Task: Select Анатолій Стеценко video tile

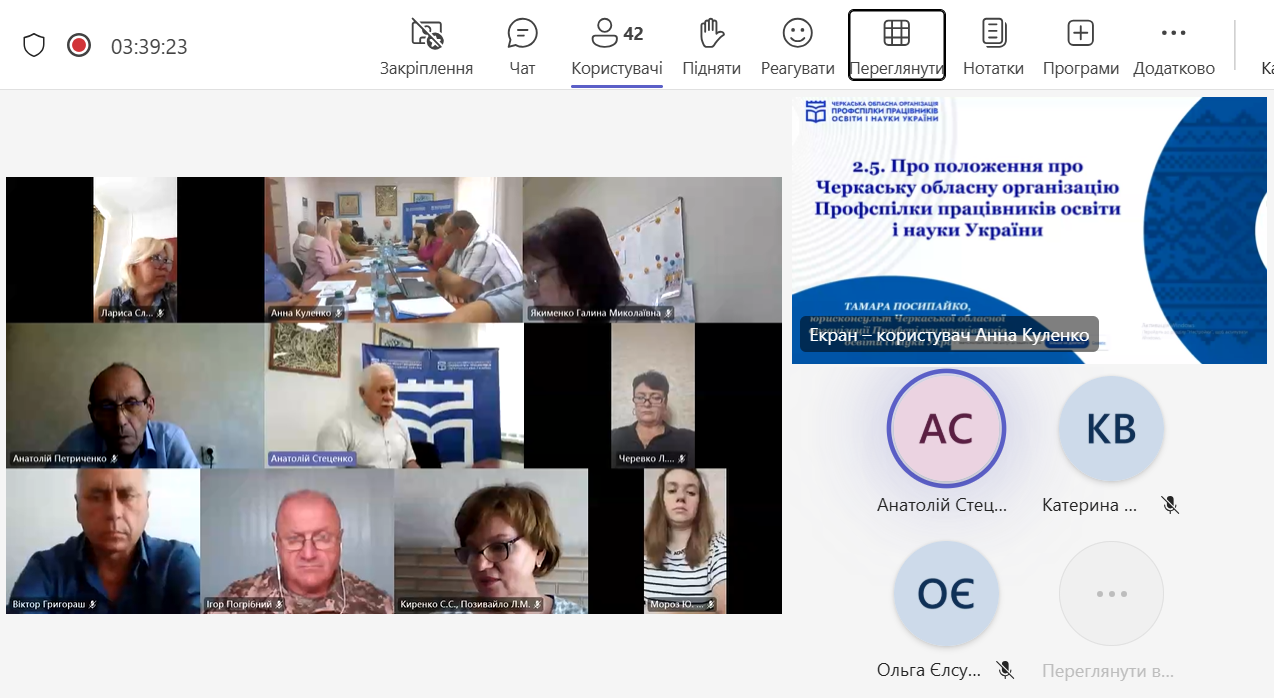Action: (394, 395)
